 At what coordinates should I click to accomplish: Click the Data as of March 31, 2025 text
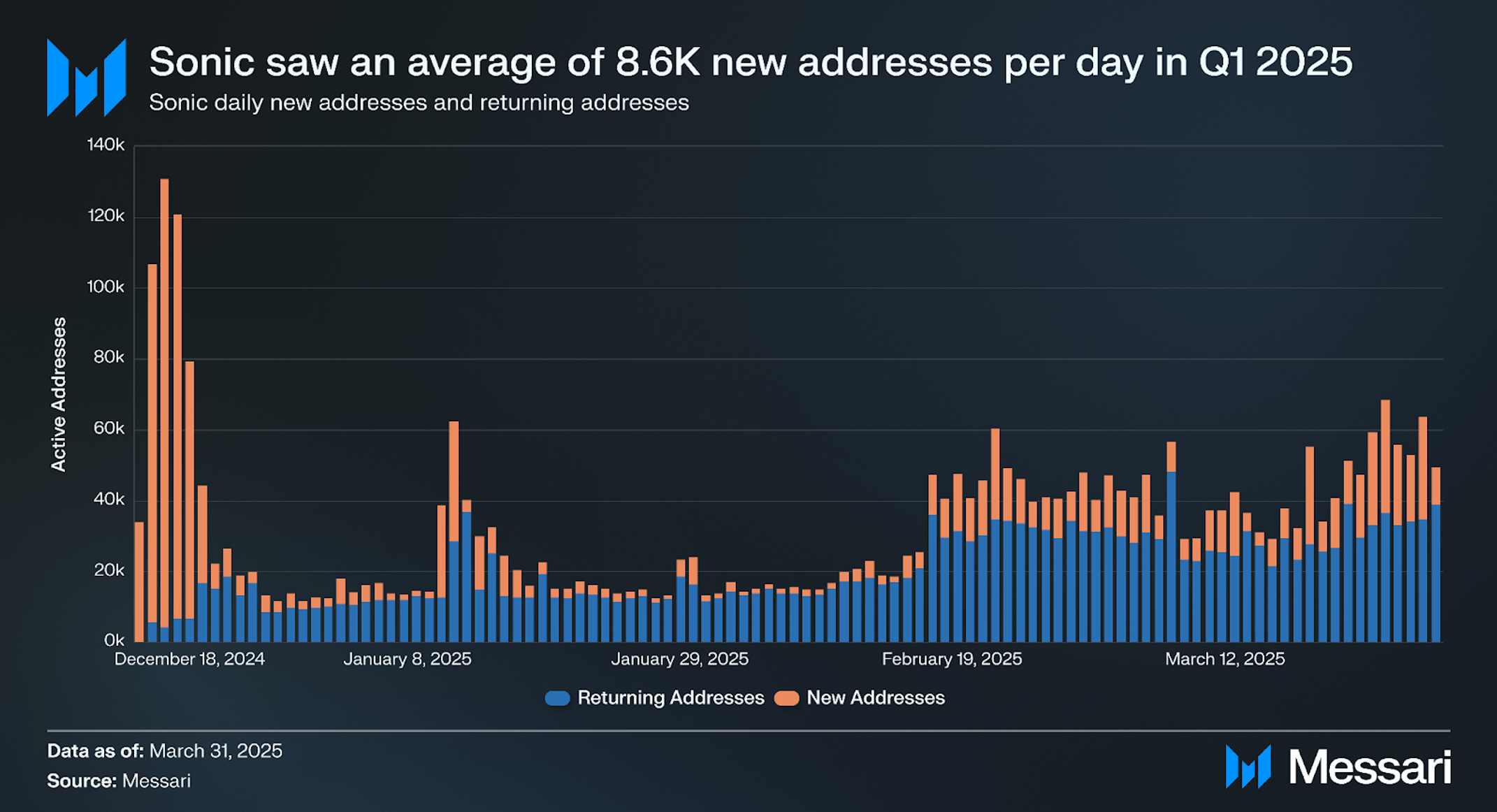point(165,751)
